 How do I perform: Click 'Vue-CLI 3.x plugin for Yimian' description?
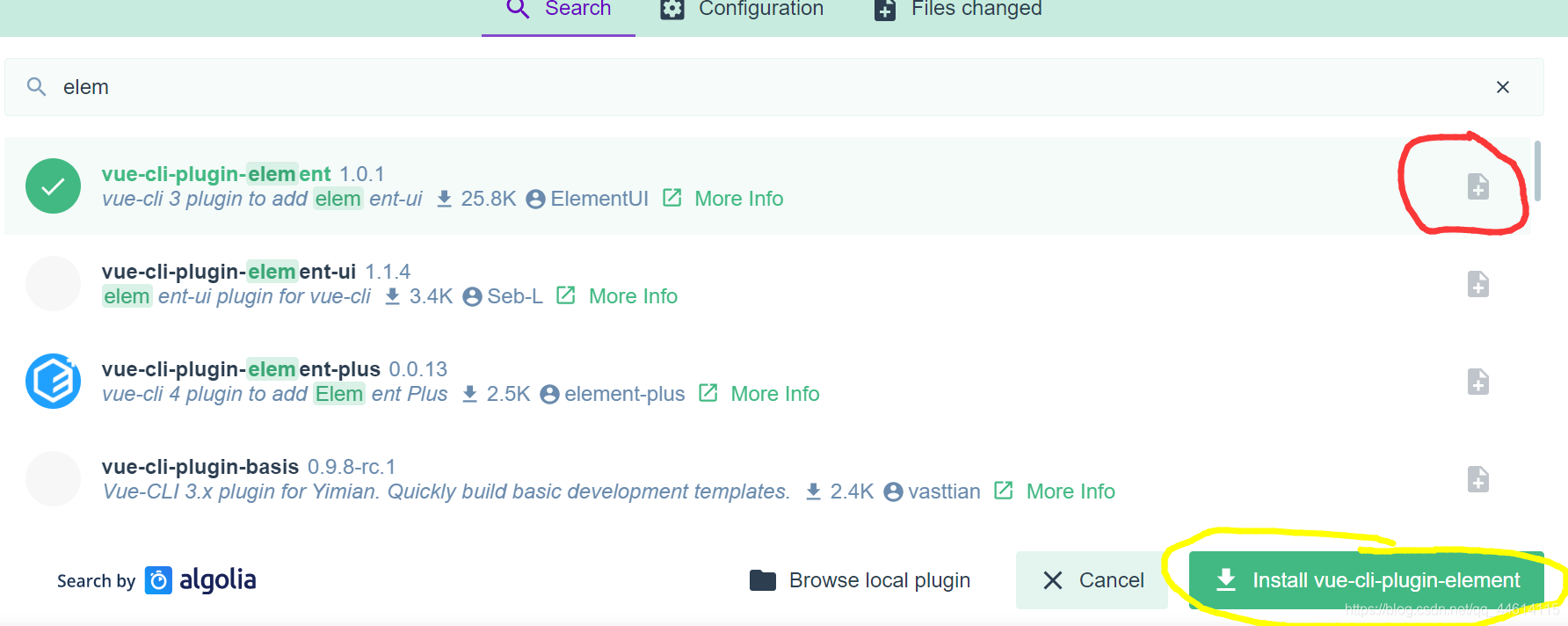pos(446,491)
